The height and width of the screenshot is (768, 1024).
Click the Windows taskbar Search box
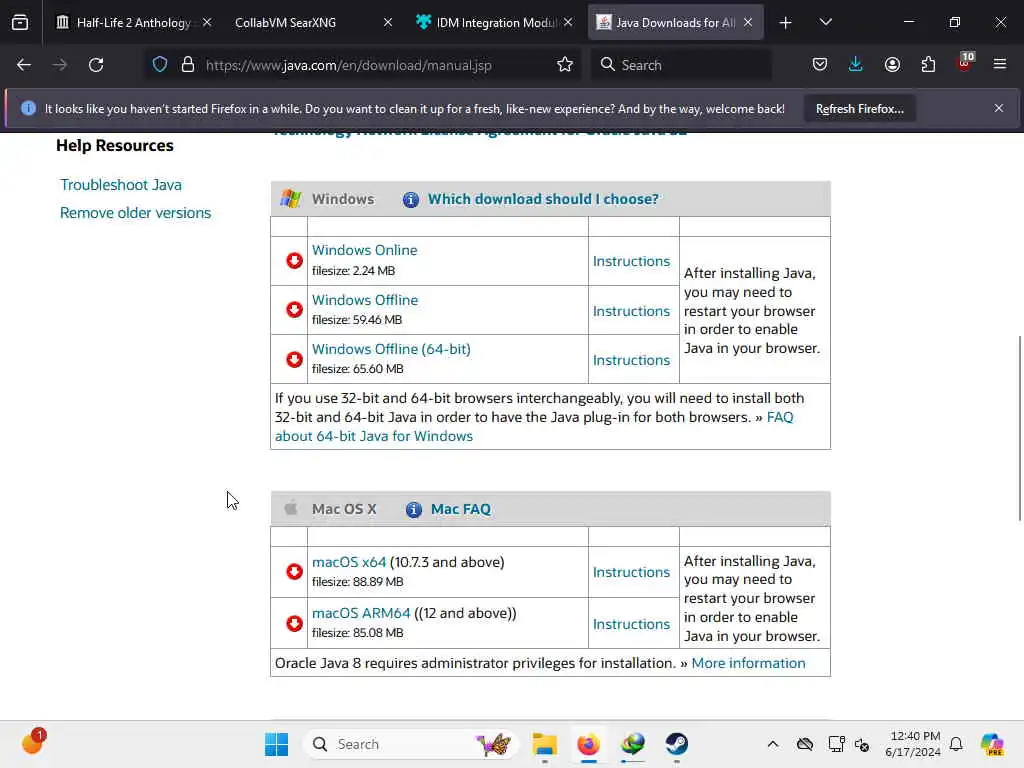point(411,744)
